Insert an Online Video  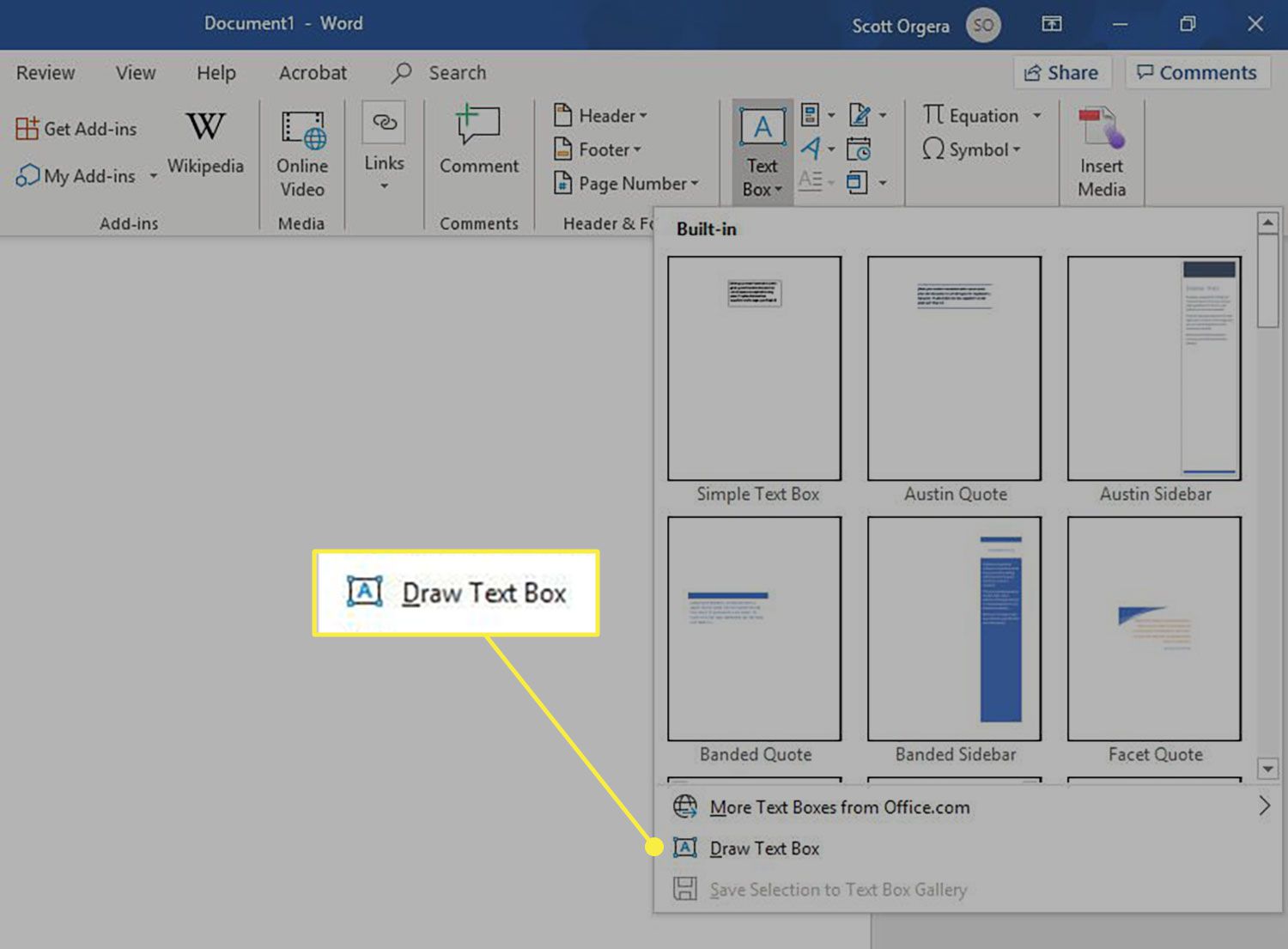coord(302,155)
